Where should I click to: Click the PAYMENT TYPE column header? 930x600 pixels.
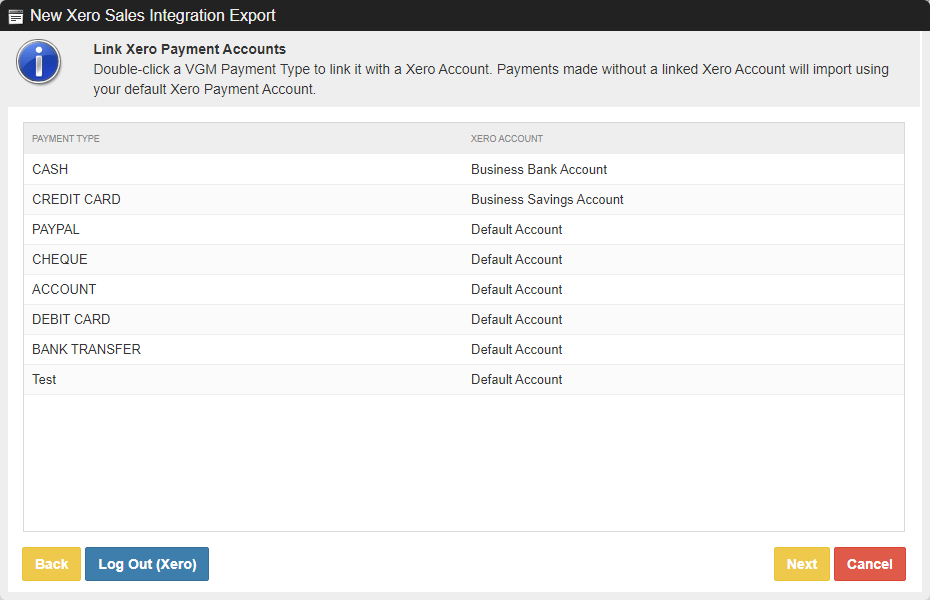tap(66, 139)
